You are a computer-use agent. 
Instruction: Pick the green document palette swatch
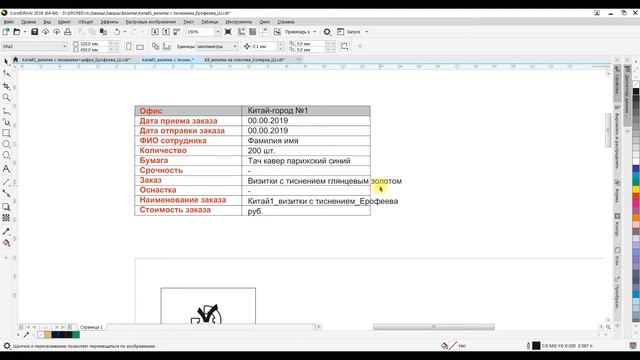[76, 335]
